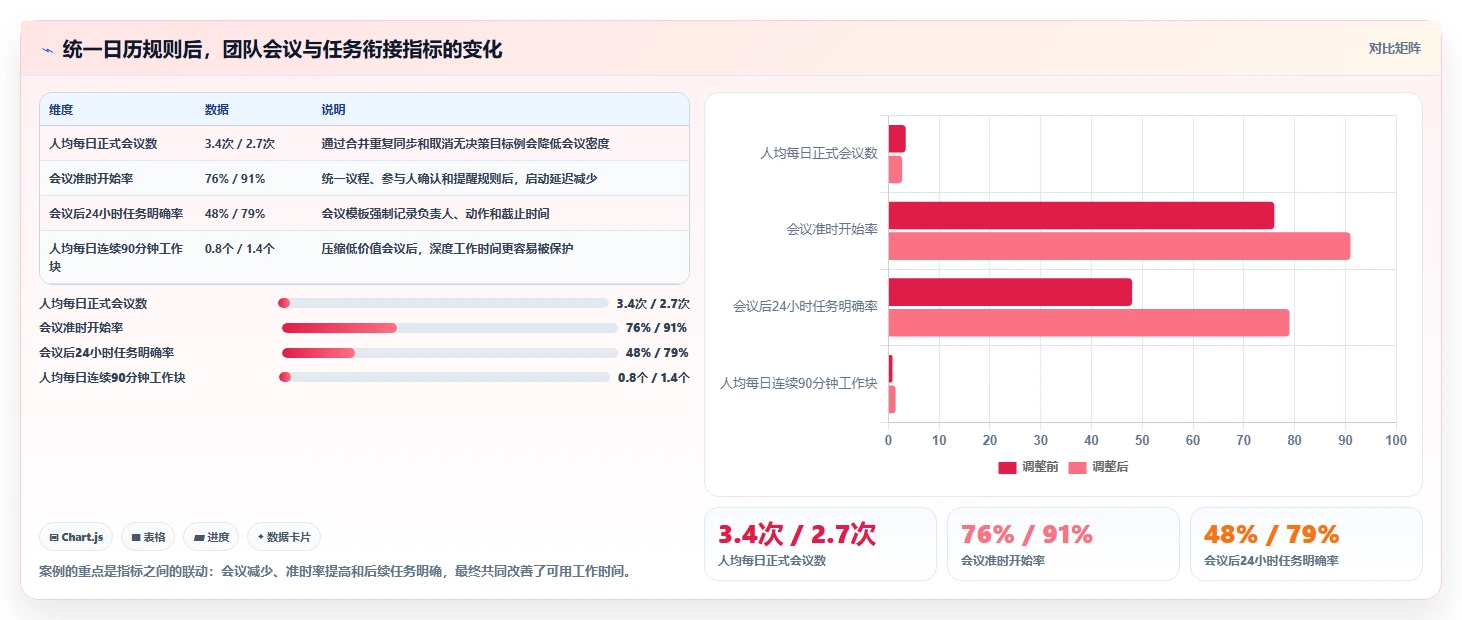The height and width of the screenshot is (620, 1462).
Task: Click the 会议准时开始率 progress bar
Action: (450, 328)
